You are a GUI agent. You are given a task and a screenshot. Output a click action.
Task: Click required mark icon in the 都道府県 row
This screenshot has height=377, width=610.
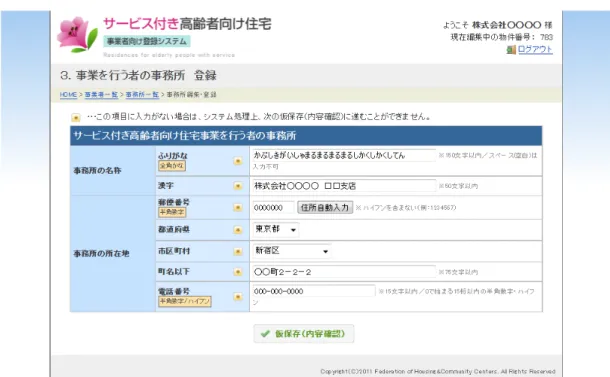pos(238,230)
